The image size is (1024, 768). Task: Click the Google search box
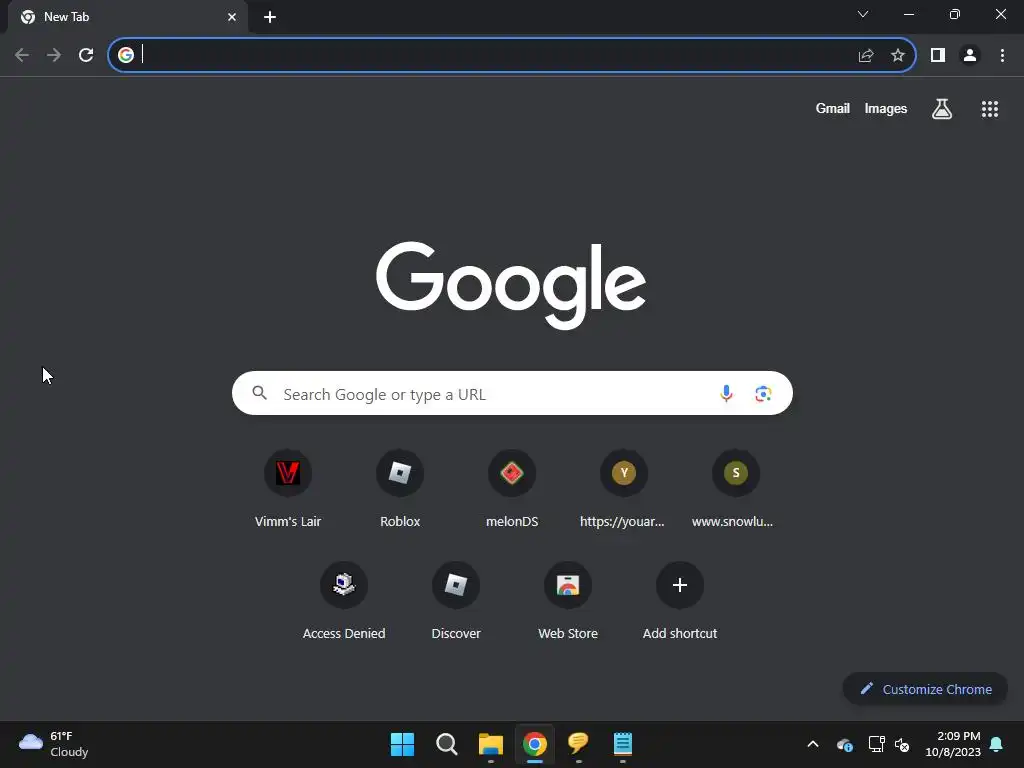[x=512, y=393]
